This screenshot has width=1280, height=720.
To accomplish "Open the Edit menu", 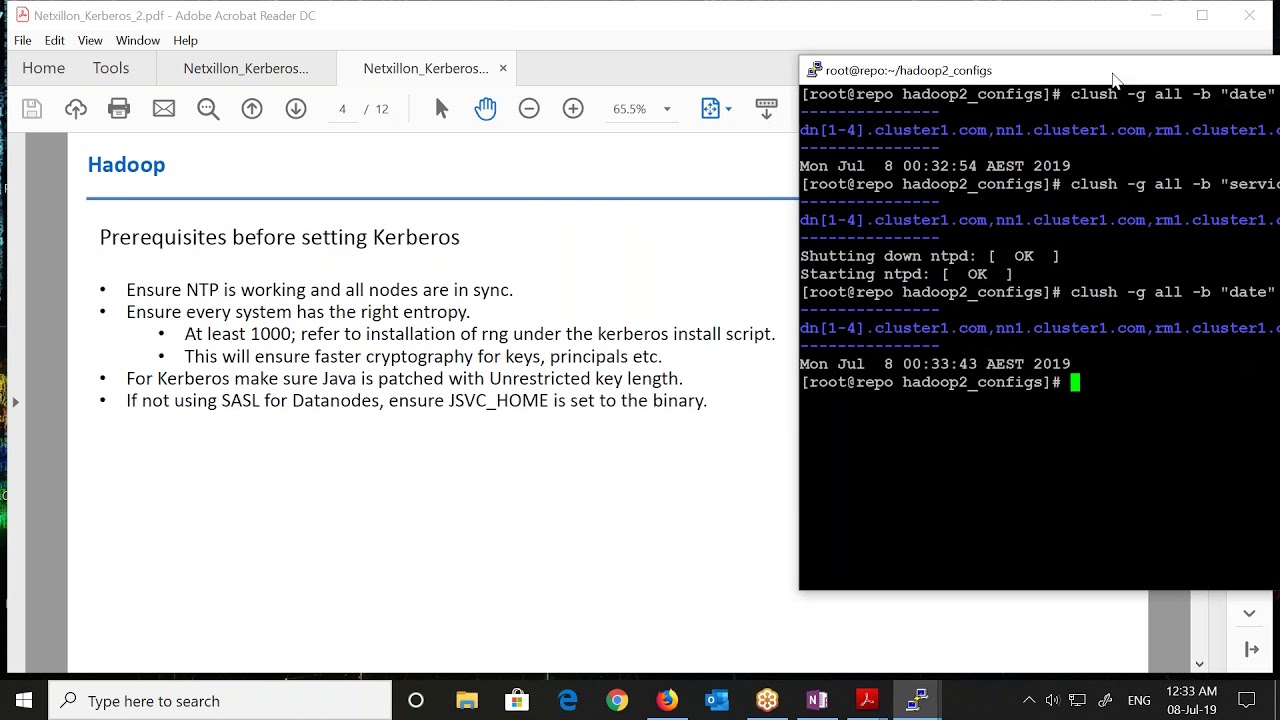I will point(54,40).
